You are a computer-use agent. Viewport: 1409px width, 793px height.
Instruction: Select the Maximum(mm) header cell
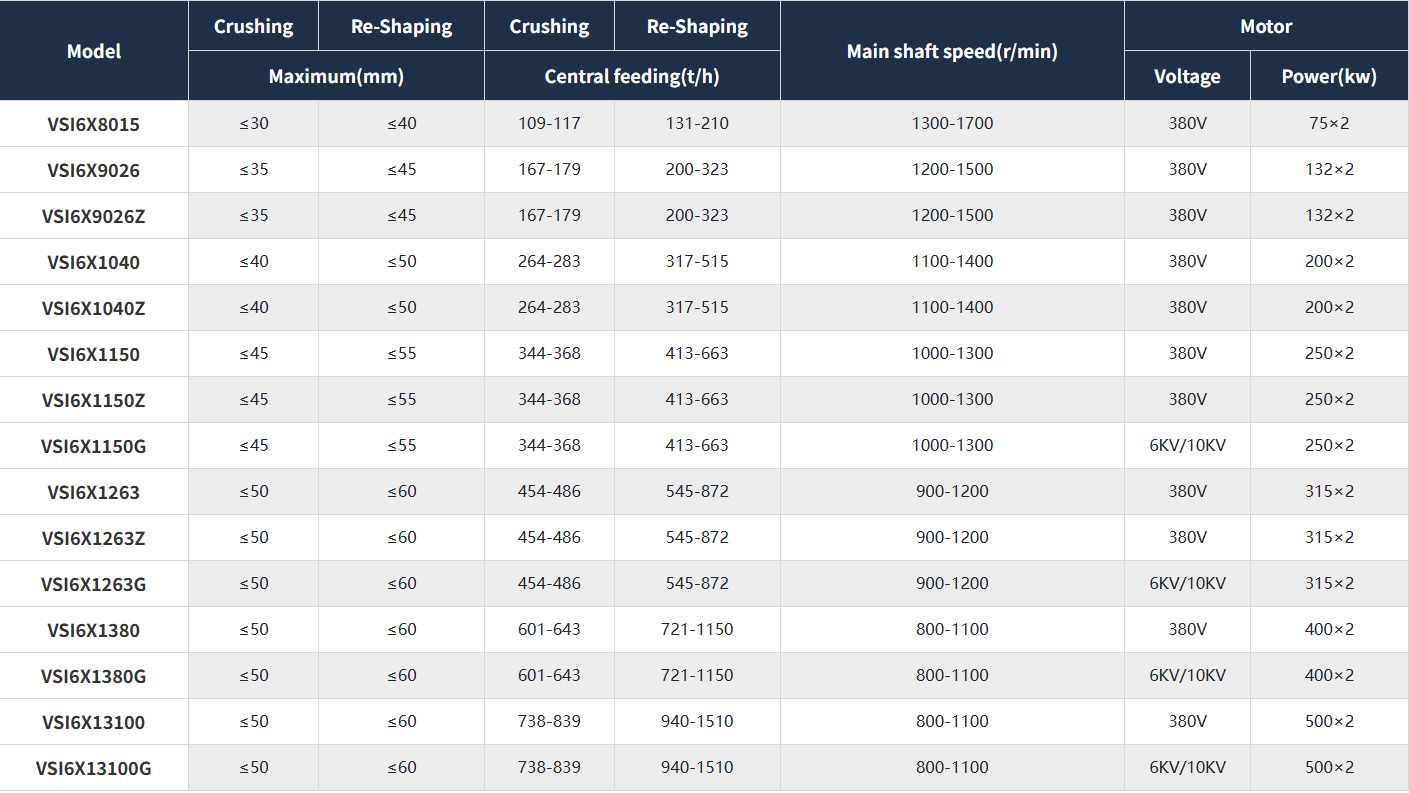336,76
